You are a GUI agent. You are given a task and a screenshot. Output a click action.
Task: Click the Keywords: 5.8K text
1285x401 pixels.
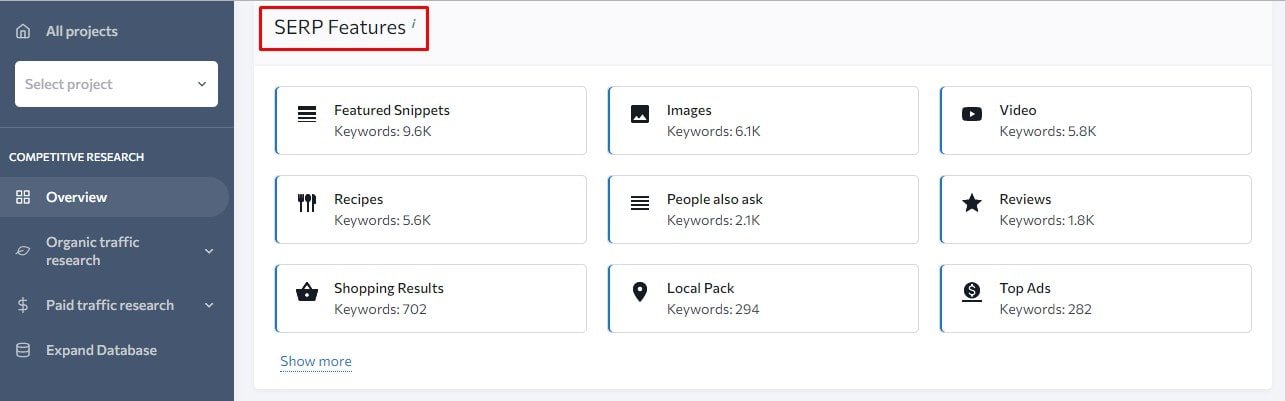1048,131
